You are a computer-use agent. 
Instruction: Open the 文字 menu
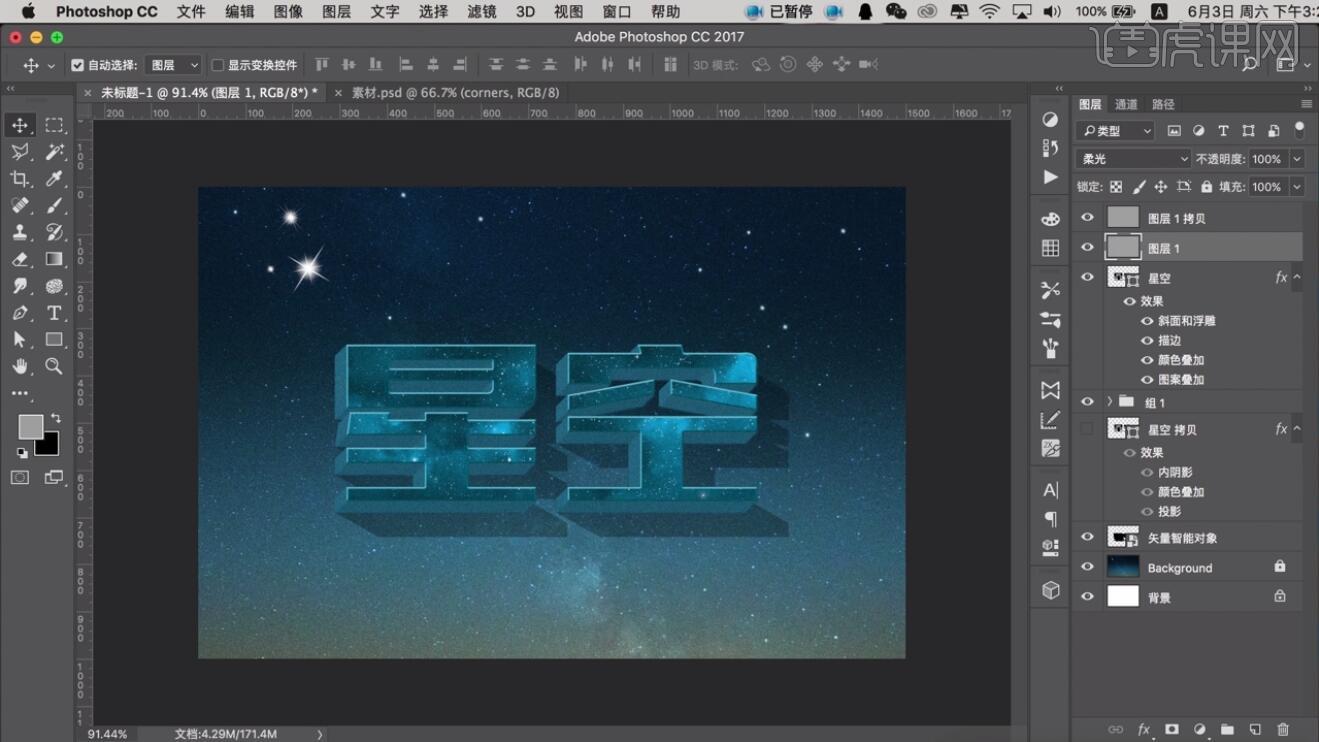tap(385, 12)
